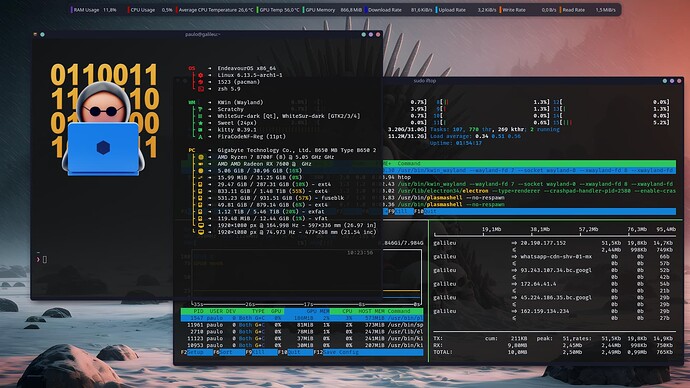
Task: Select highlighted nvtop row PID 1547
Action: [302, 318]
